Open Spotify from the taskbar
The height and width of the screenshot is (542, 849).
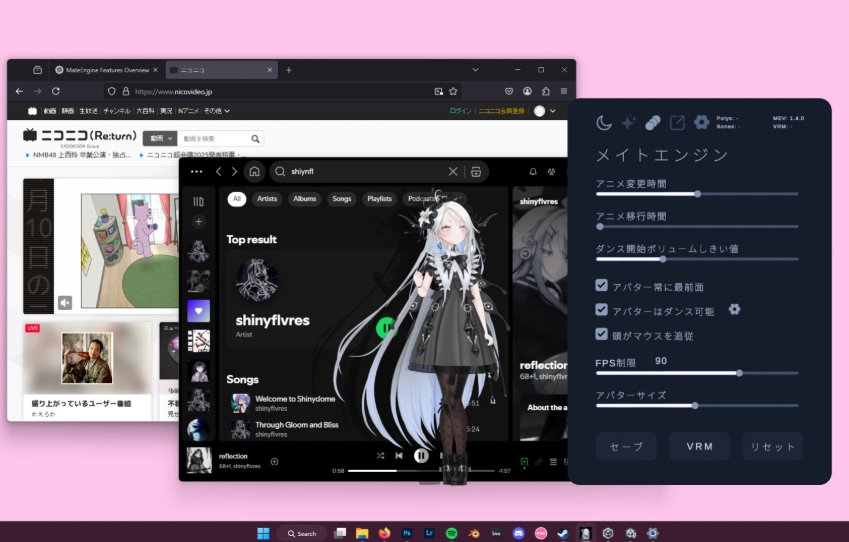point(452,533)
